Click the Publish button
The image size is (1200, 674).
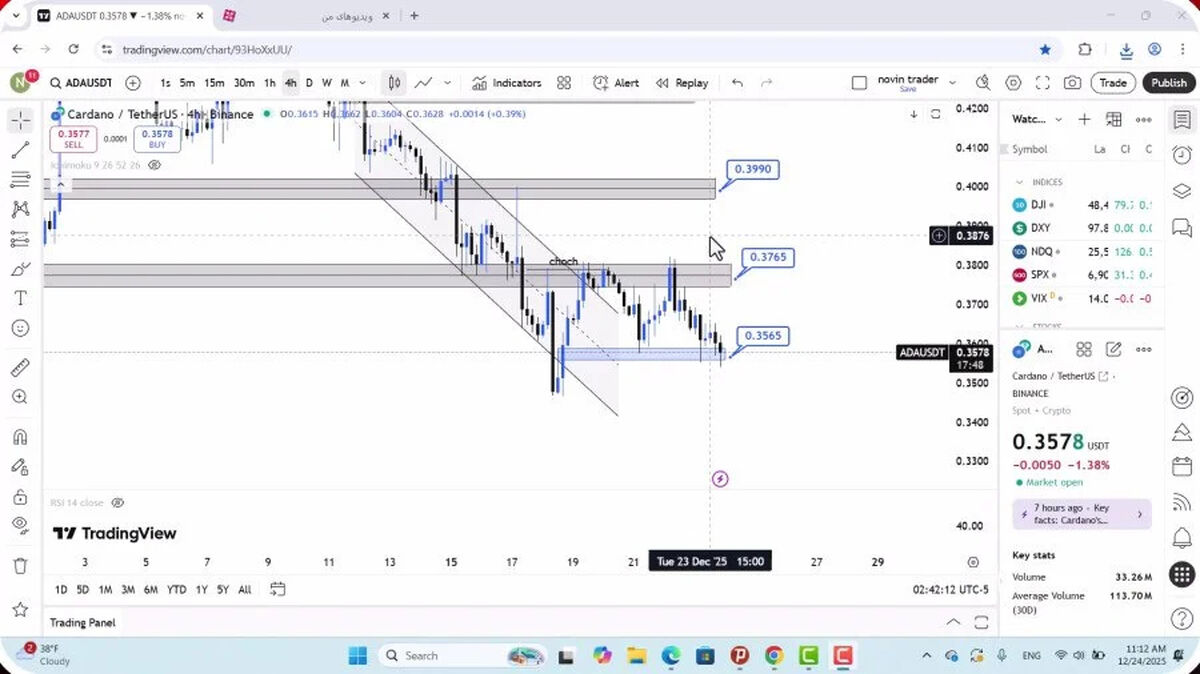coord(1168,83)
